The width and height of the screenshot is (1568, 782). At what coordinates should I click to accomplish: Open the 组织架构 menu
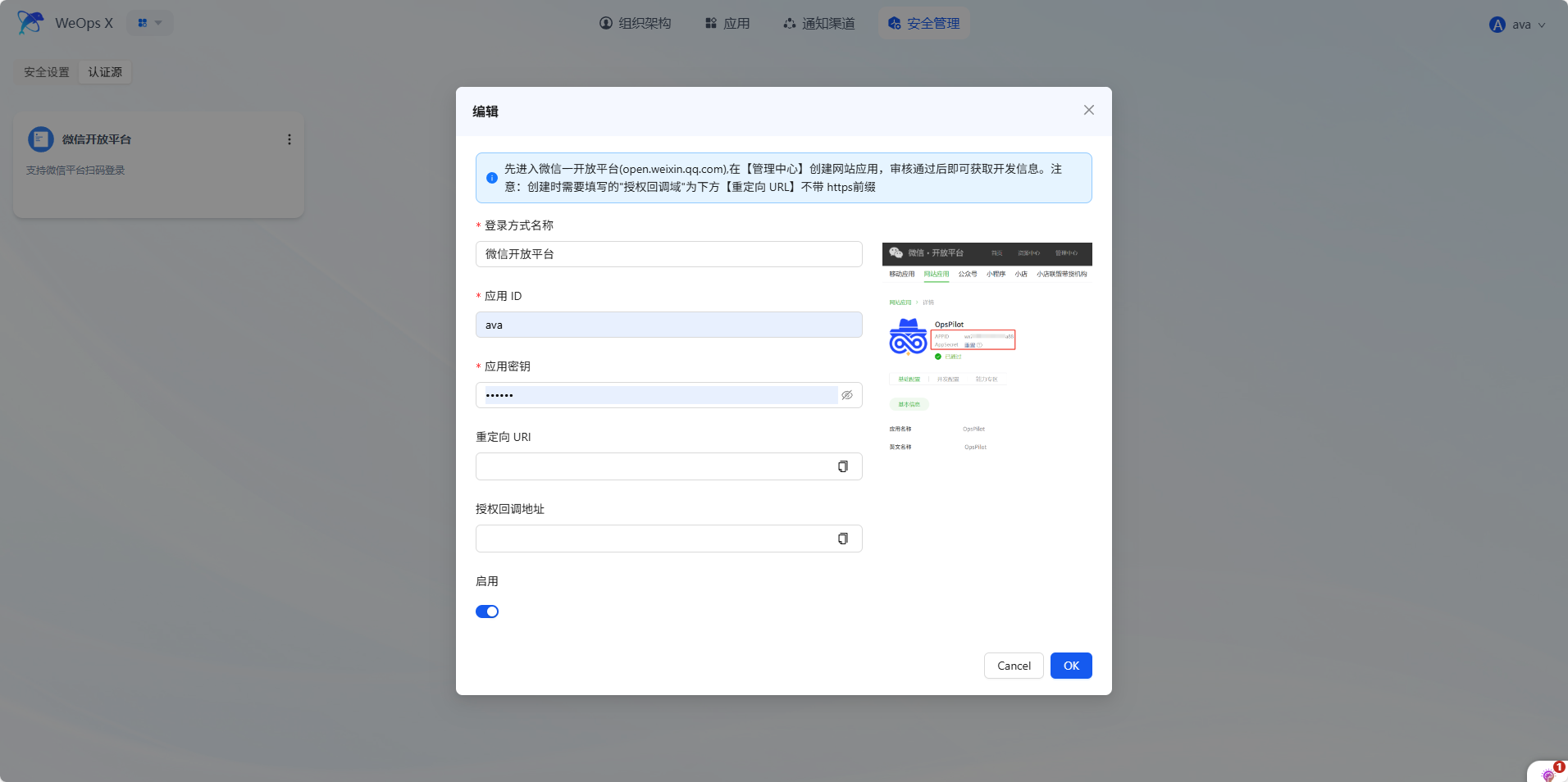635,23
